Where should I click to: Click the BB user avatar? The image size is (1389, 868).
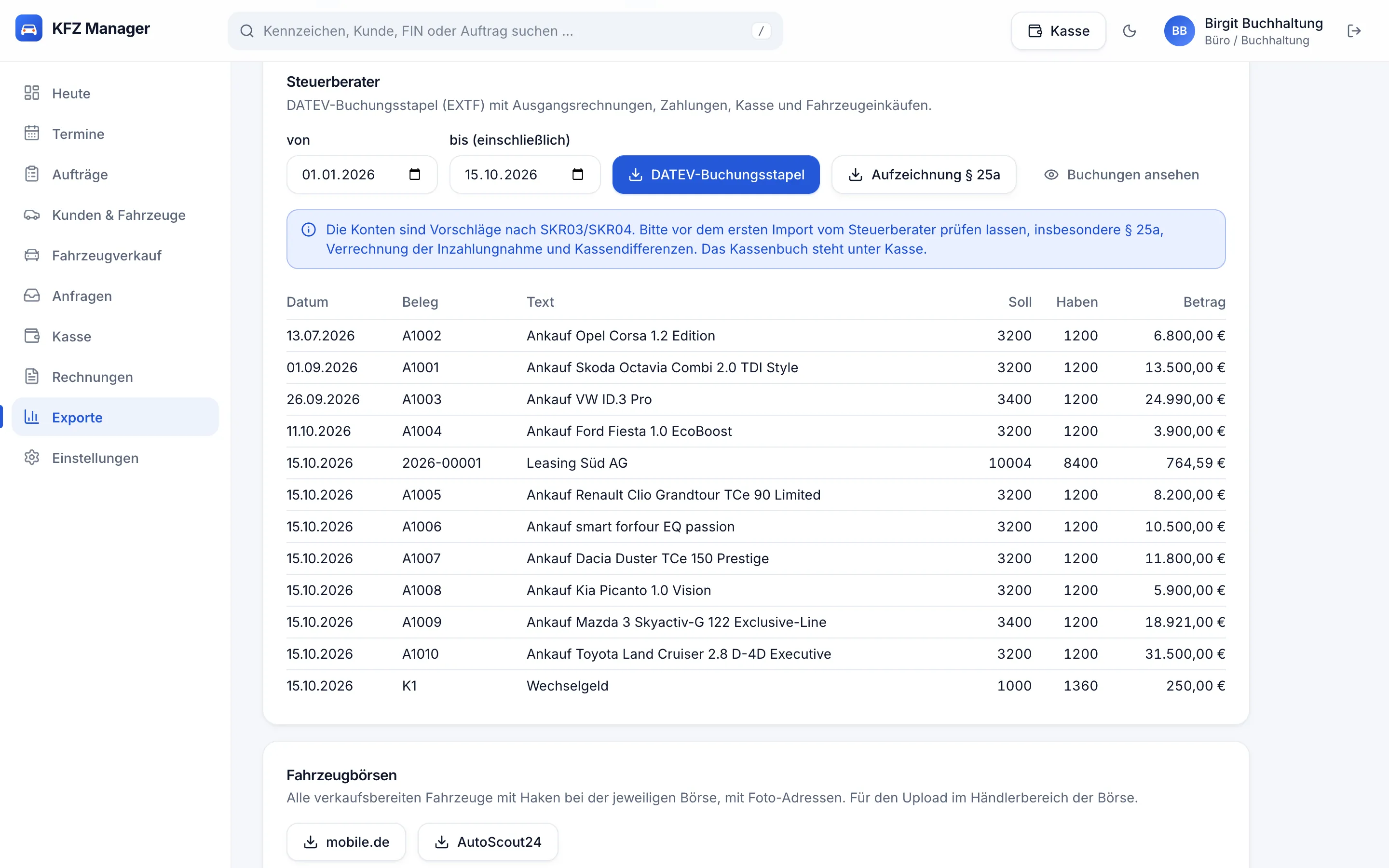click(x=1179, y=31)
